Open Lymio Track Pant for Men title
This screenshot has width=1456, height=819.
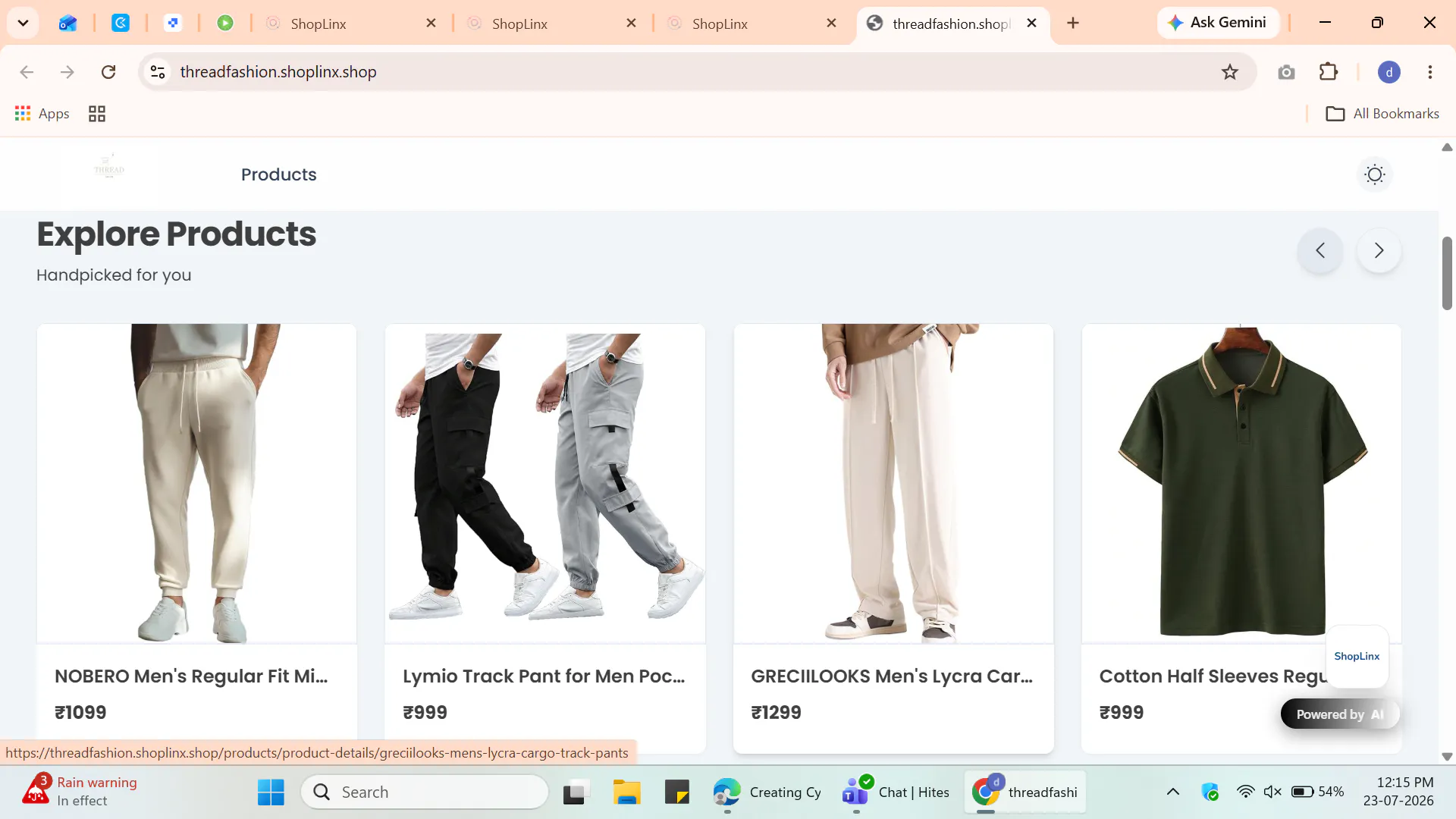click(x=544, y=676)
